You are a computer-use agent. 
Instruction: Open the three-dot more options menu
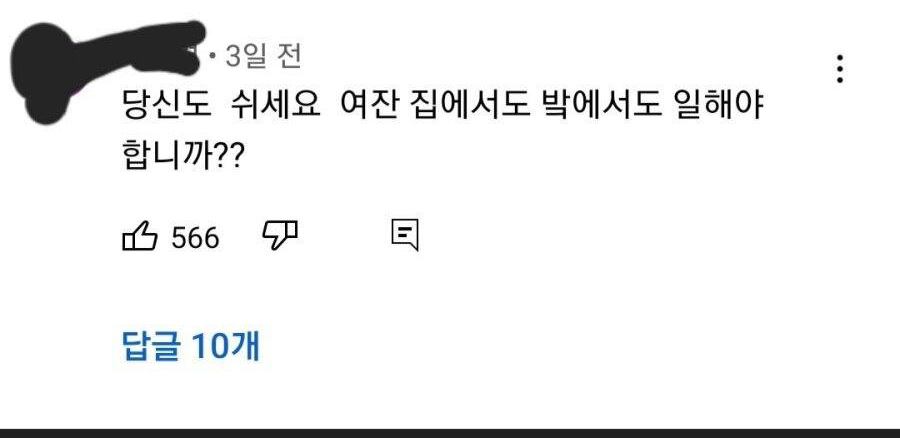[840, 69]
